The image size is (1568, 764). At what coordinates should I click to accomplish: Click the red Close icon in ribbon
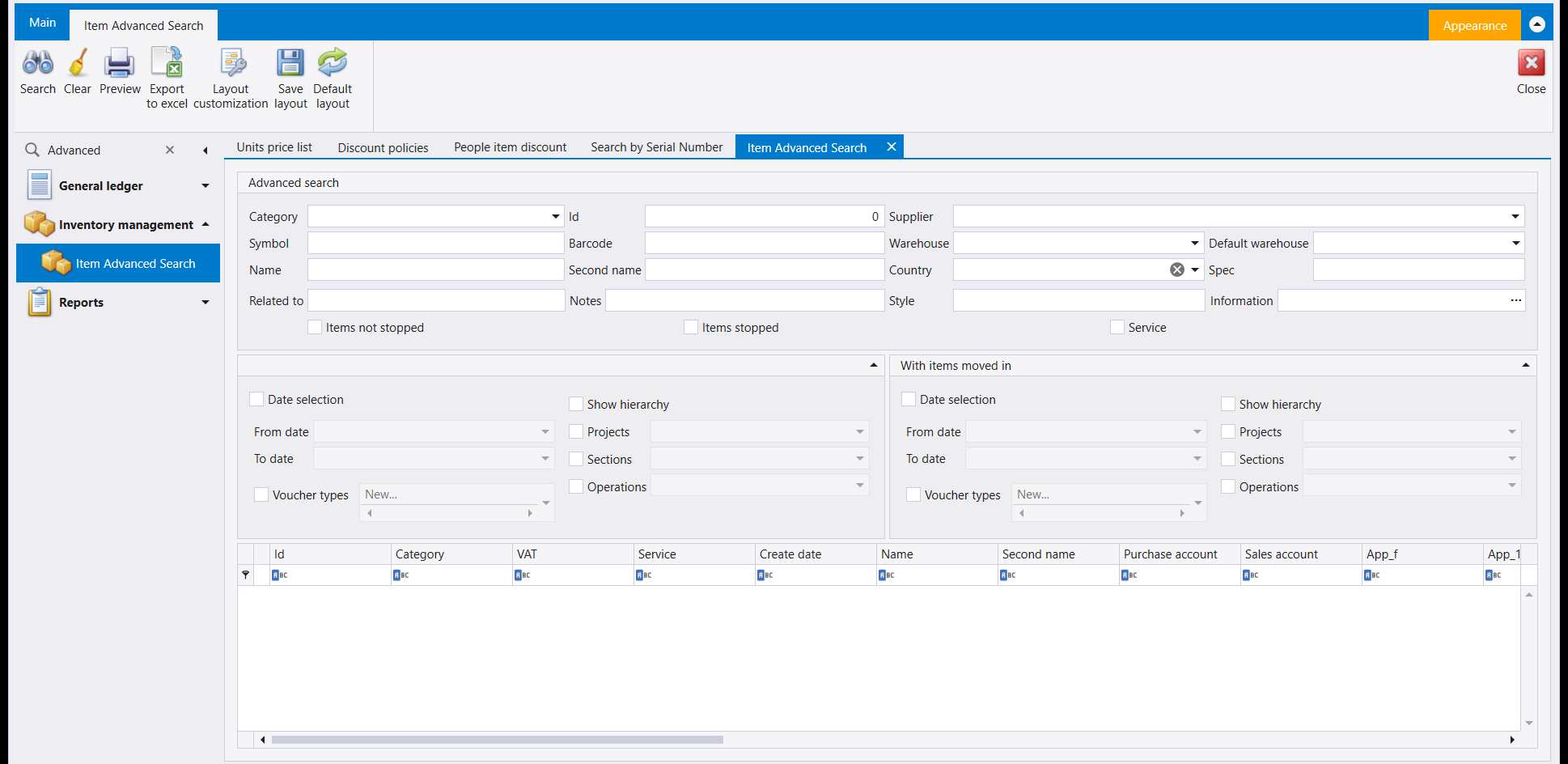[x=1531, y=63]
